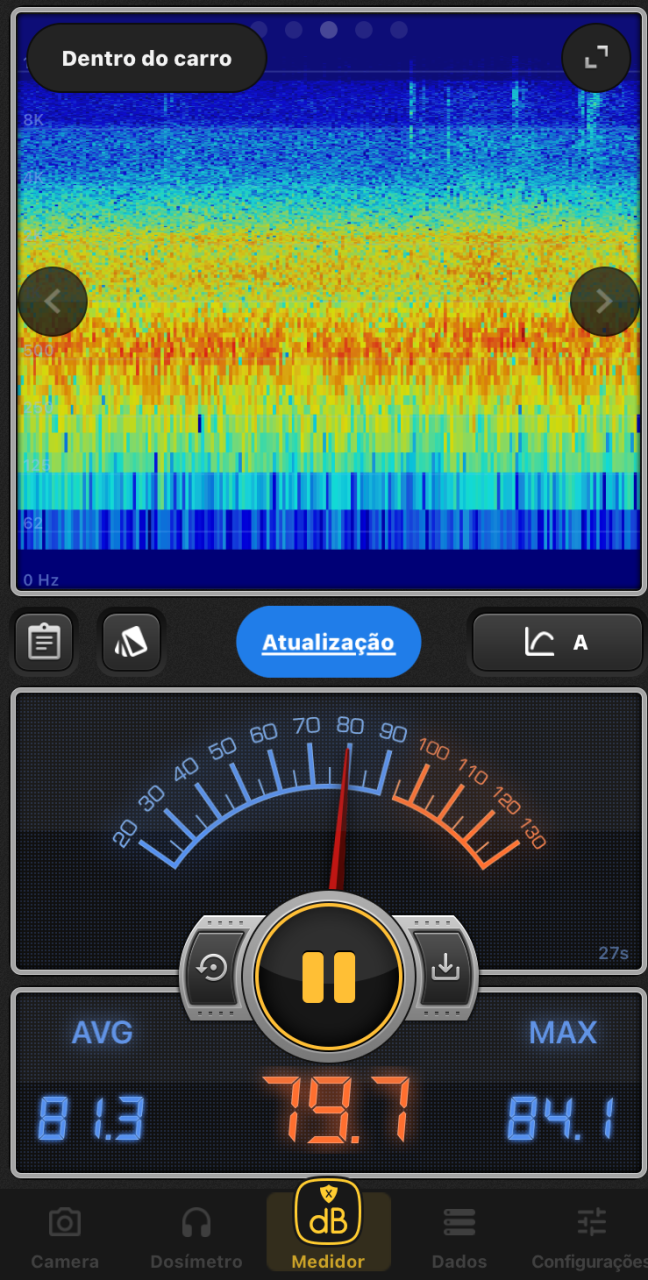Expand the spectrogram to fullscreen

596,58
